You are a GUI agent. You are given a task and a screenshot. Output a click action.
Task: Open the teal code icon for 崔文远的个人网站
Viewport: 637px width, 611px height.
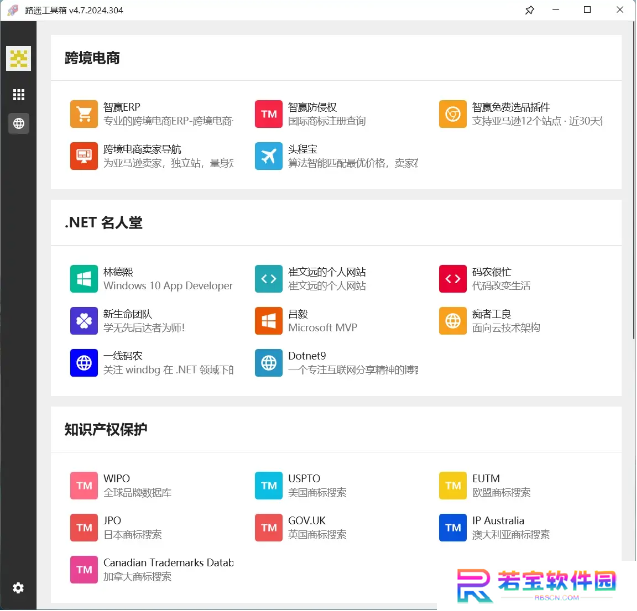coord(269,279)
